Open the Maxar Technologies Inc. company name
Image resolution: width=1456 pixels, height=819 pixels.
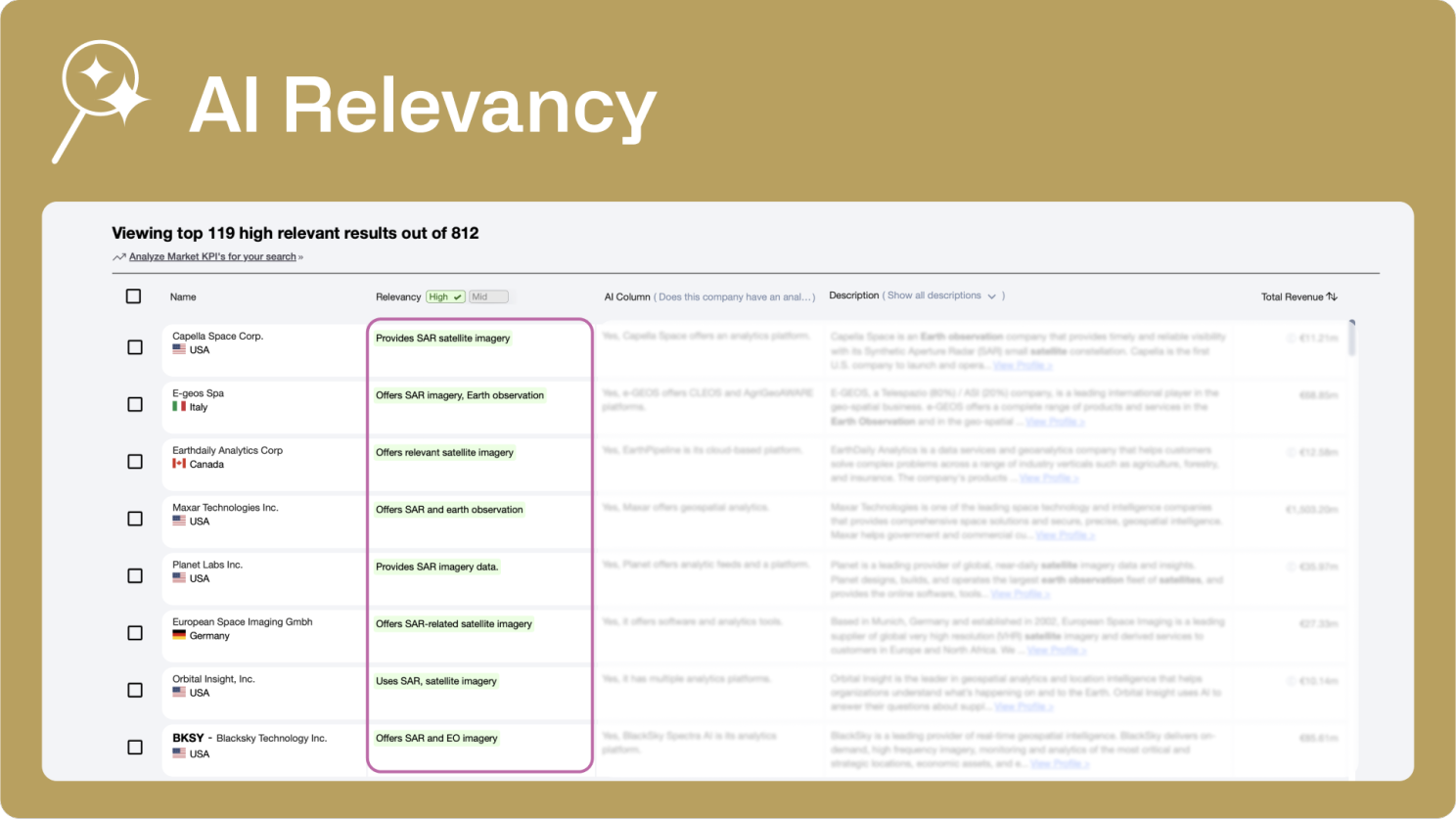tap(225, 508)
